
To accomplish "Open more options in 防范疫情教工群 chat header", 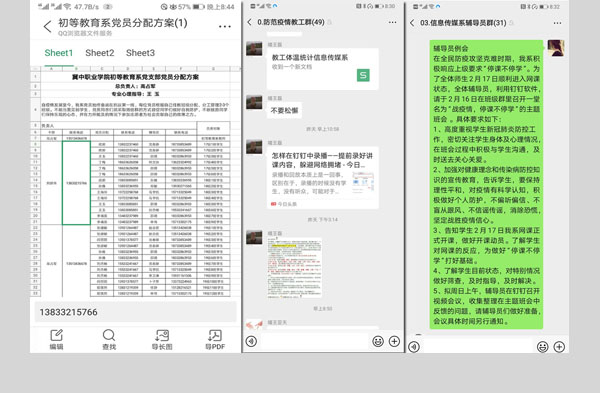I will (393, 23).
